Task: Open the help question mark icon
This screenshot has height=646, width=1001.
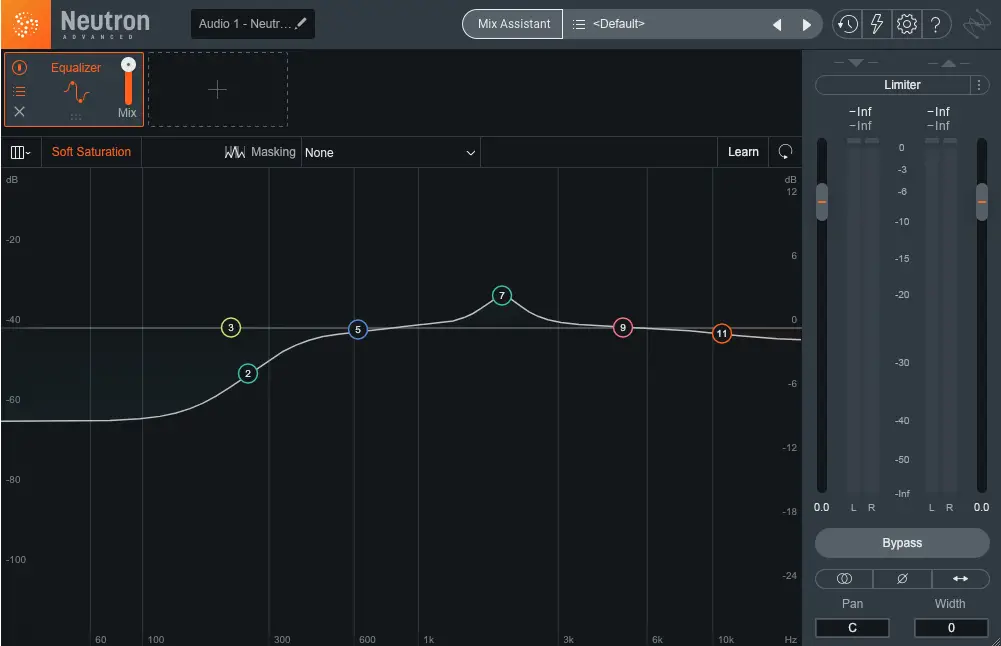Action: tap(935, 24)
